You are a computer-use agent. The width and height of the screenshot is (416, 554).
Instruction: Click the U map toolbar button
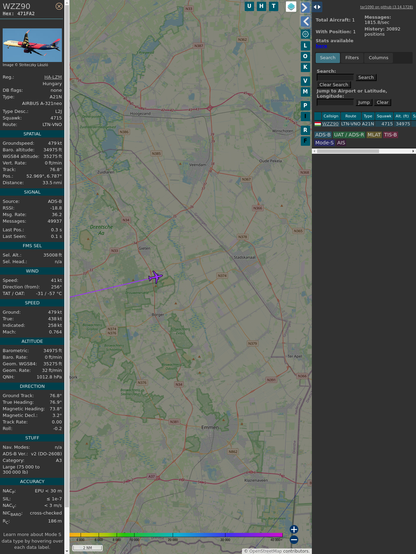[x=249, y=6]
